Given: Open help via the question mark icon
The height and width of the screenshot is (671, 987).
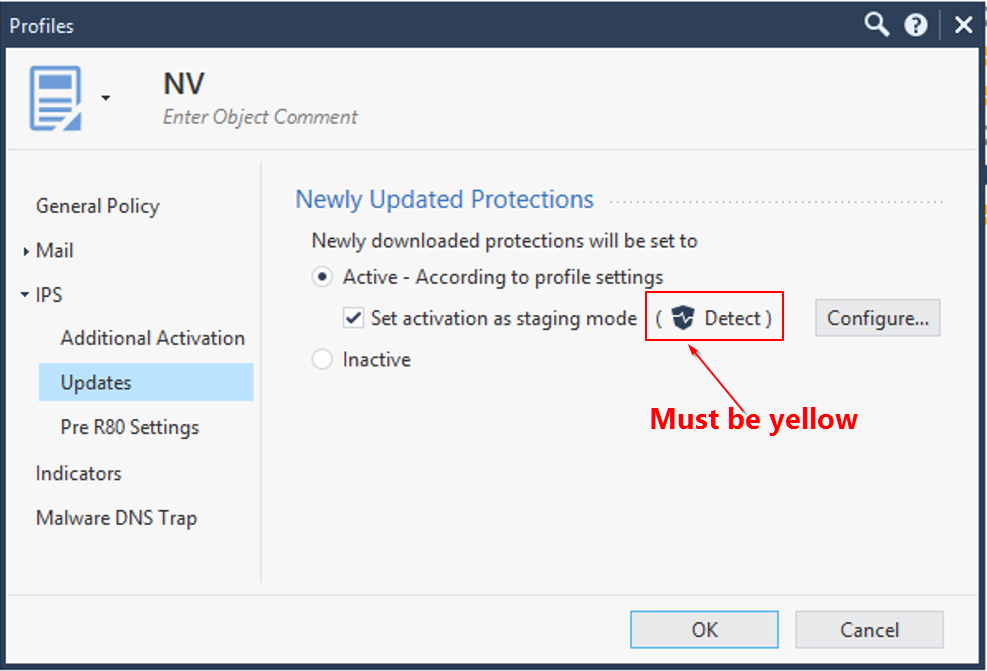Looking at the screenshot, I should pos(916,24).
